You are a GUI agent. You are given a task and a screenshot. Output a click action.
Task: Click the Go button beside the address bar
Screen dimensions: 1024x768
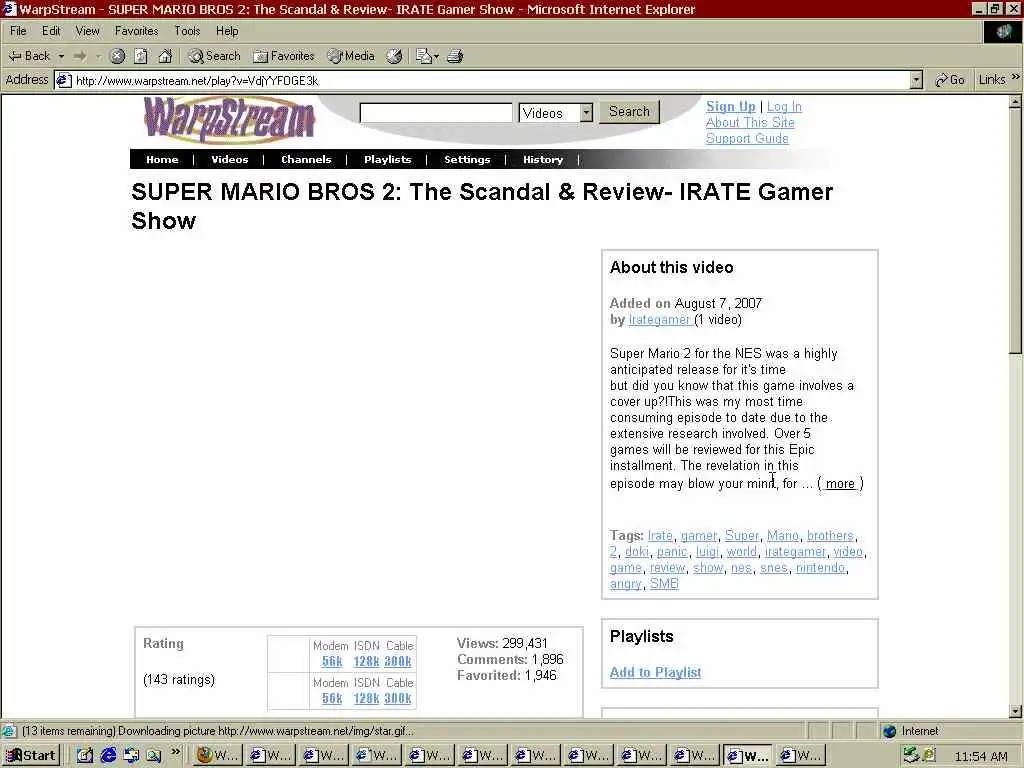[x=950, y=80]
